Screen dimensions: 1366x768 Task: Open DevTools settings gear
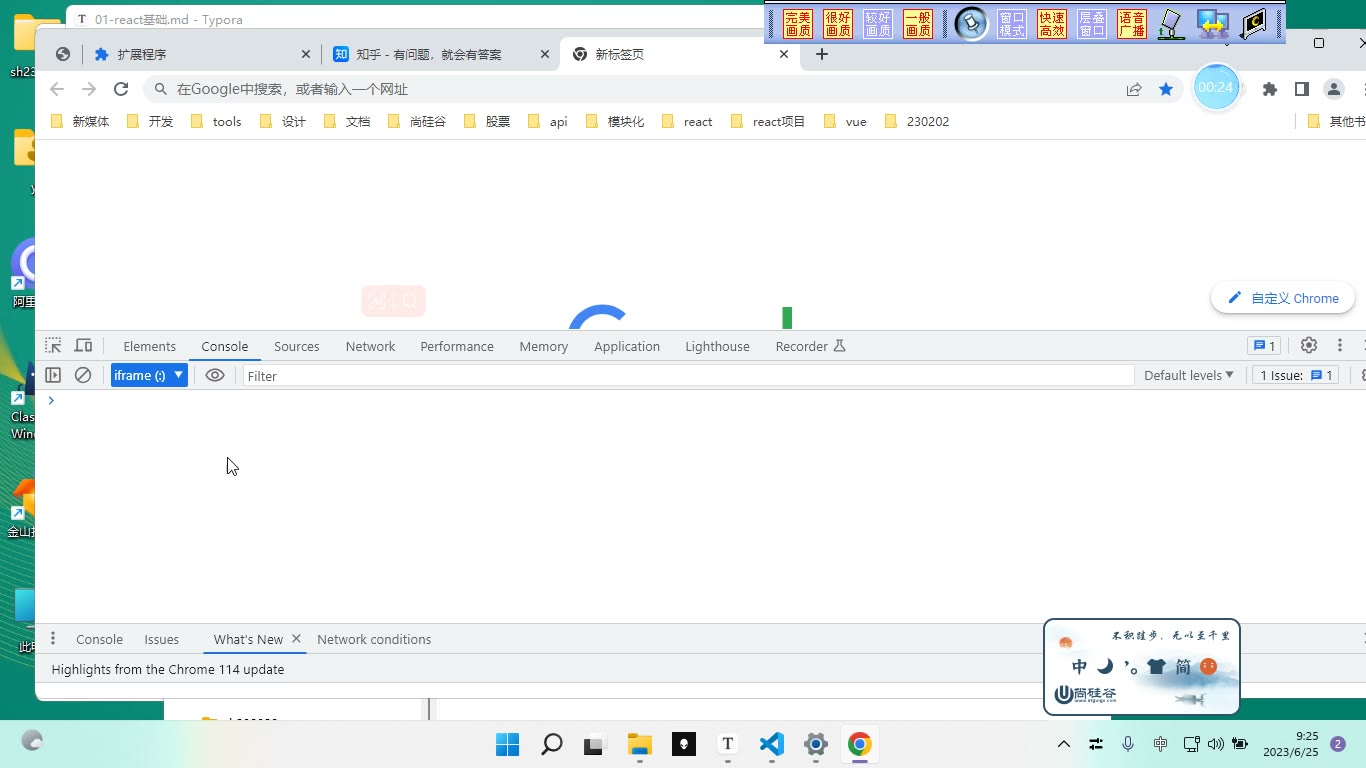[x=1309, y=346]
